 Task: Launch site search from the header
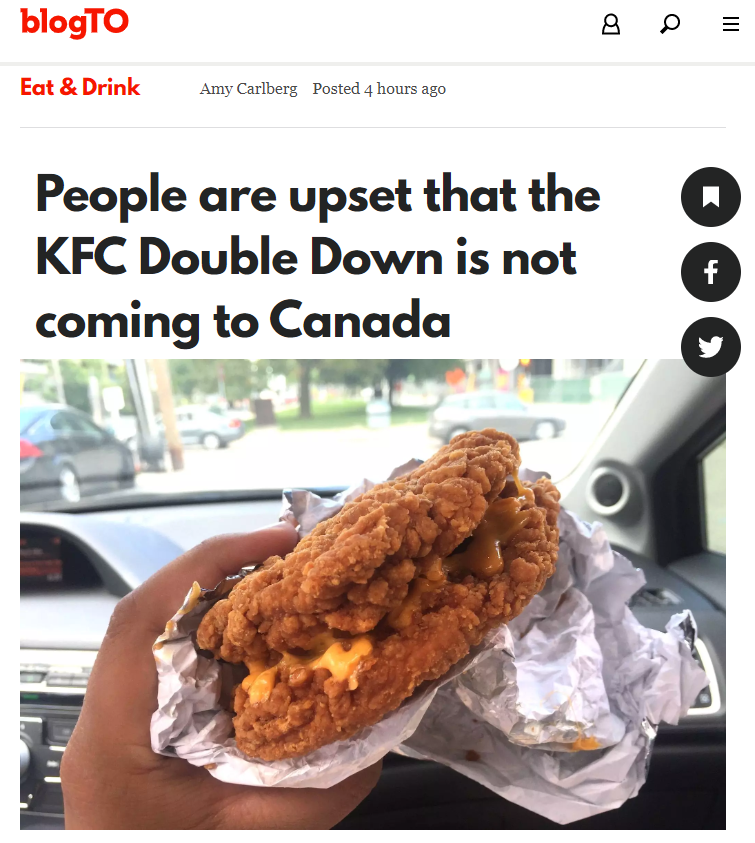click(670, 24)
